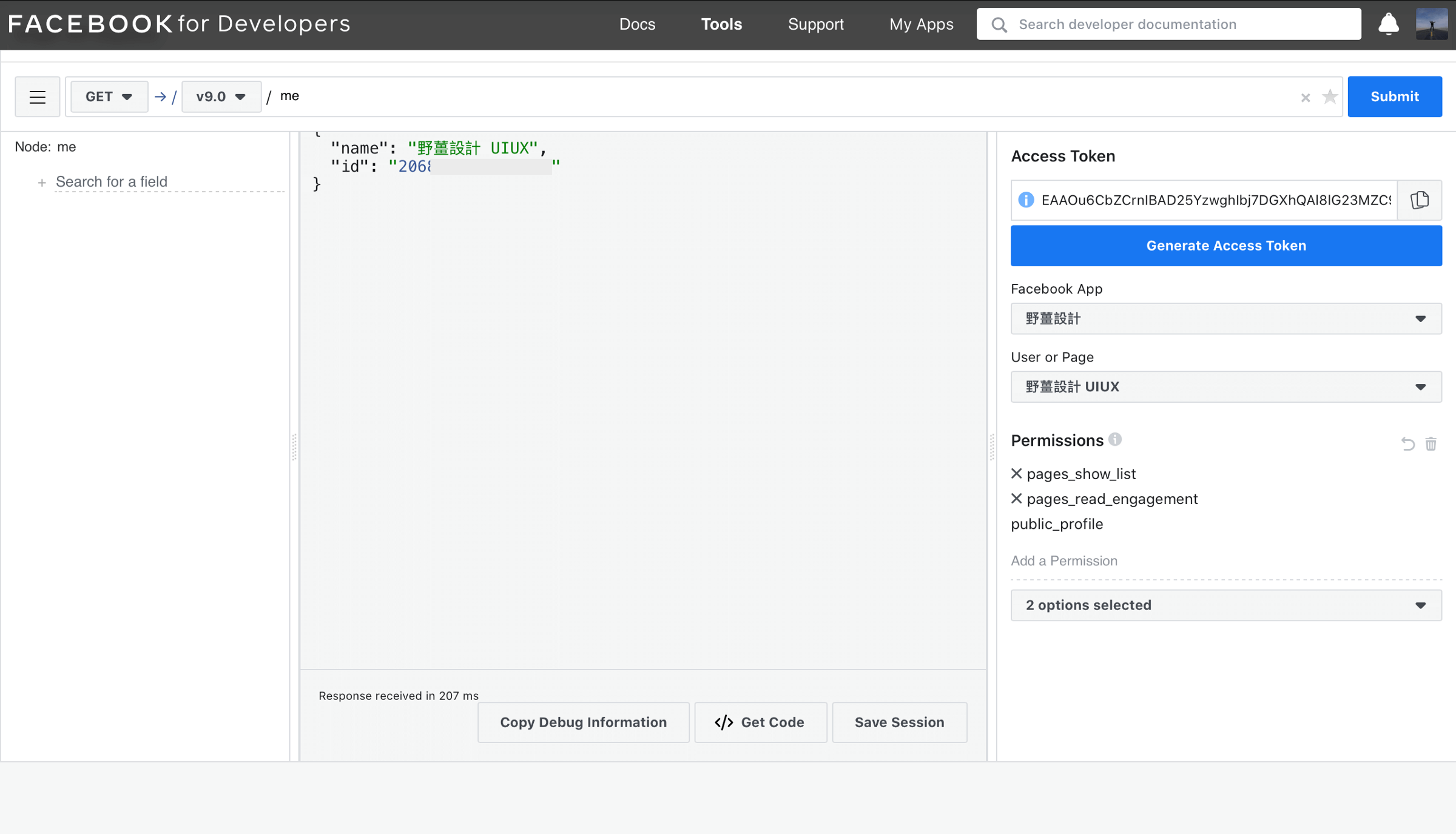Open the Support menu
Viewport: 1456px width, 834px height.
(815, 24)
